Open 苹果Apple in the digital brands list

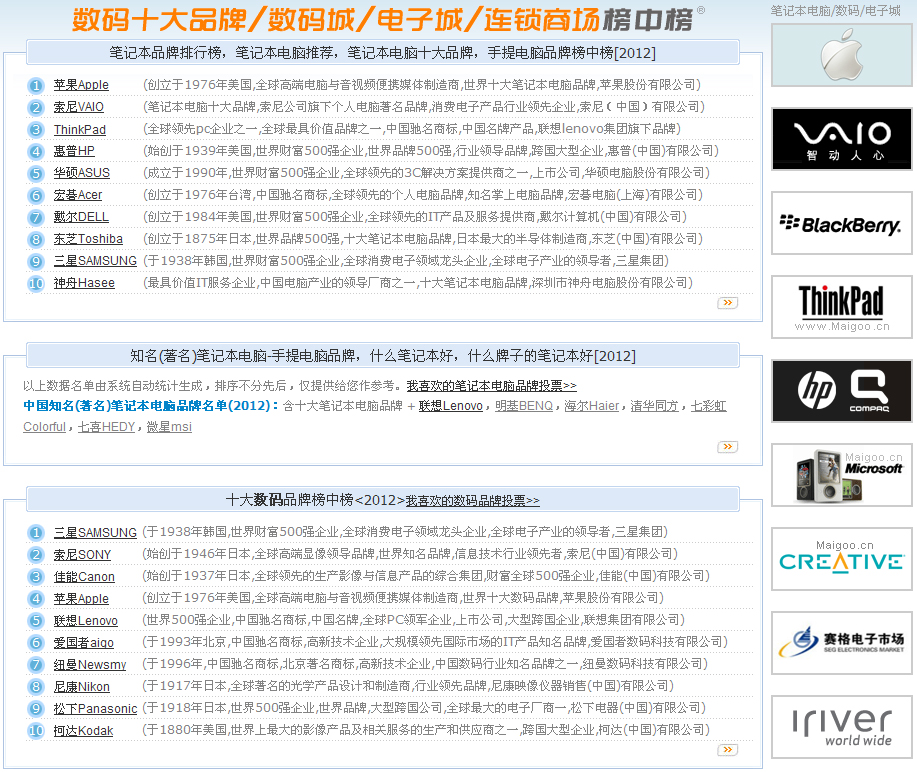pos(81,599)
